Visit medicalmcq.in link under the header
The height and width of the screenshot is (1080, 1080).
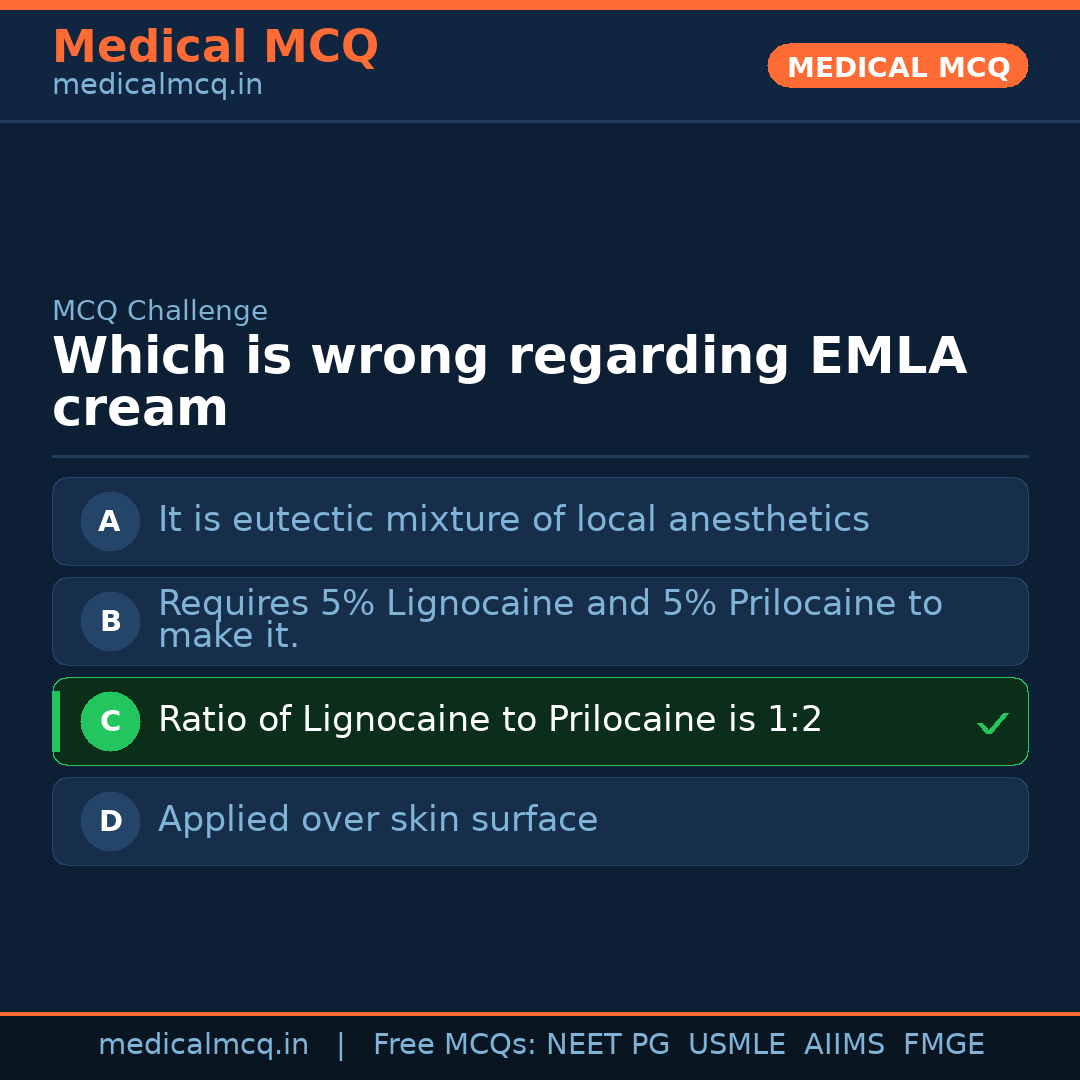[157, 86]
